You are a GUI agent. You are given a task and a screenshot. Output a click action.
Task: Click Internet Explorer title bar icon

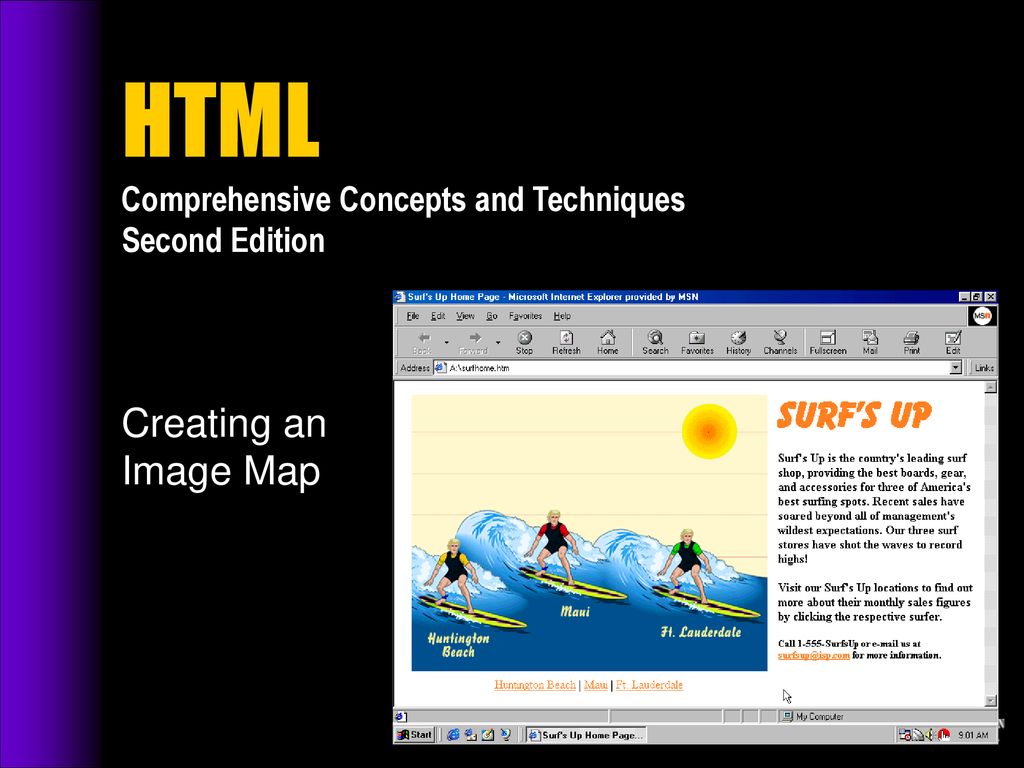(x=400, y=296)
